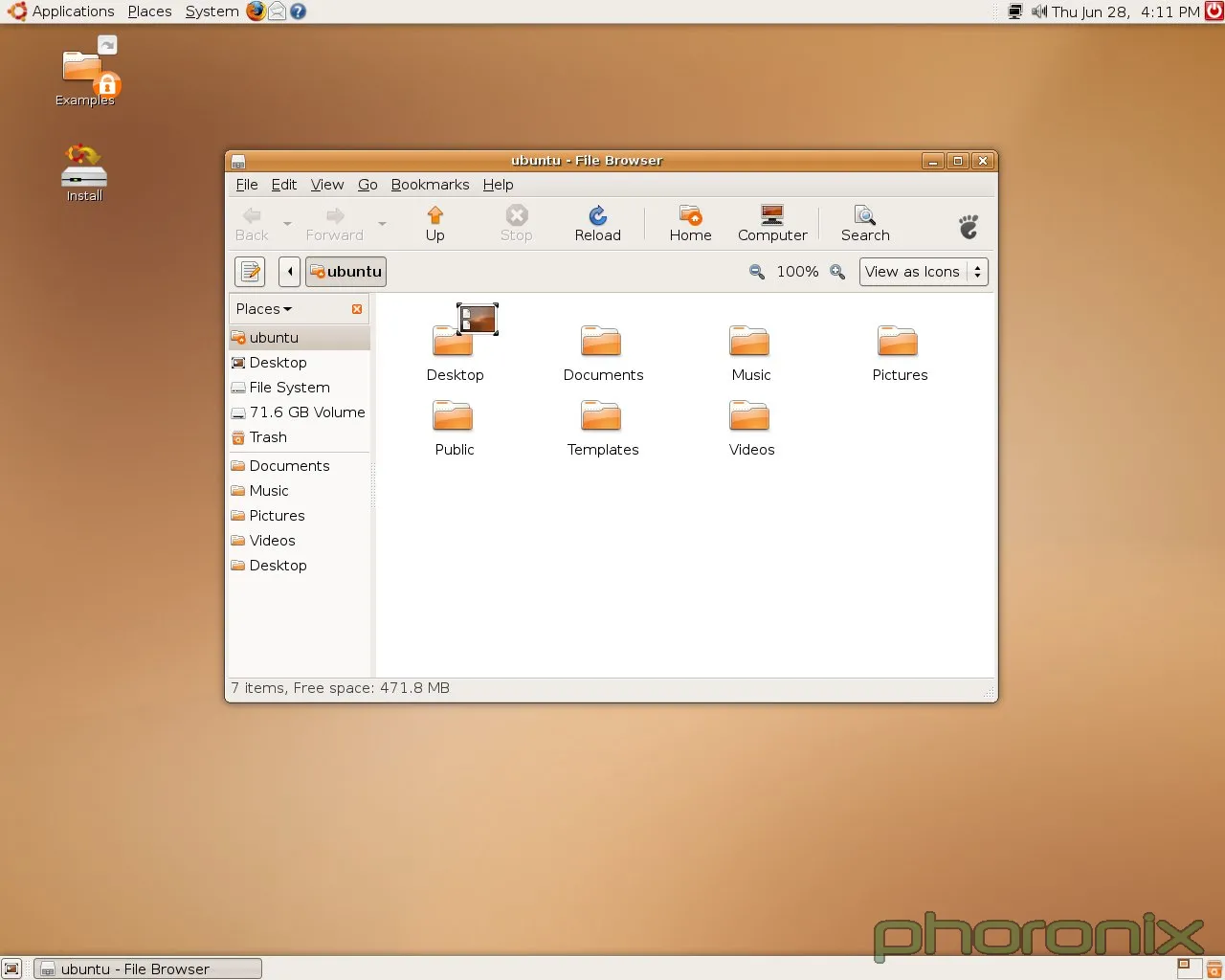The width and height of the screenshot is (1225, 980).
Task: Select the Desktop bookmark below Videos
Action: [x=299, y=566]
